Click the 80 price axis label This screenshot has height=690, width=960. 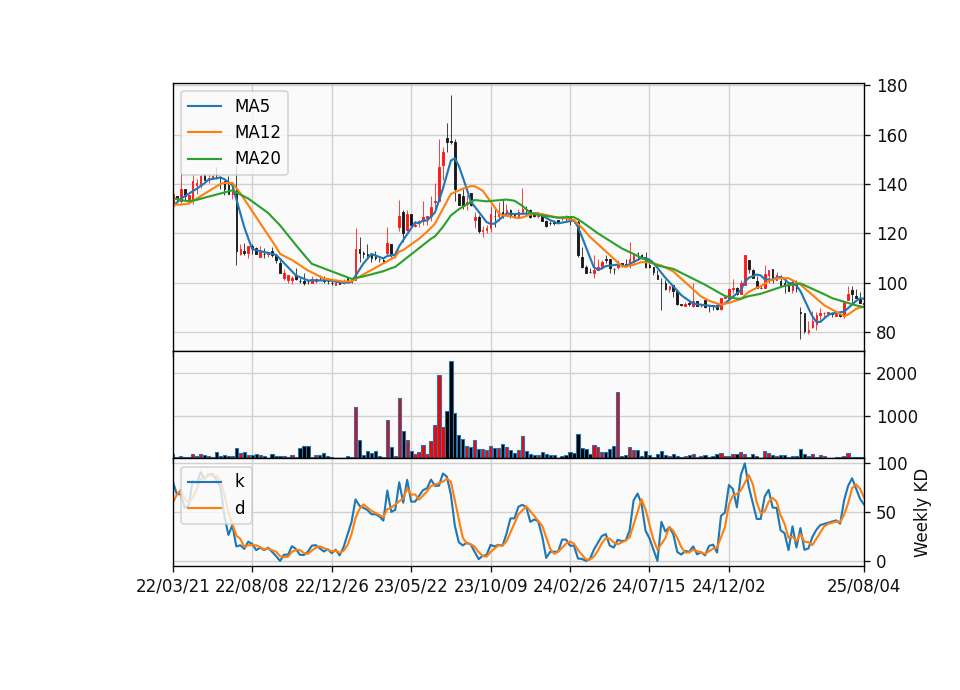click(x=886, y=333)
